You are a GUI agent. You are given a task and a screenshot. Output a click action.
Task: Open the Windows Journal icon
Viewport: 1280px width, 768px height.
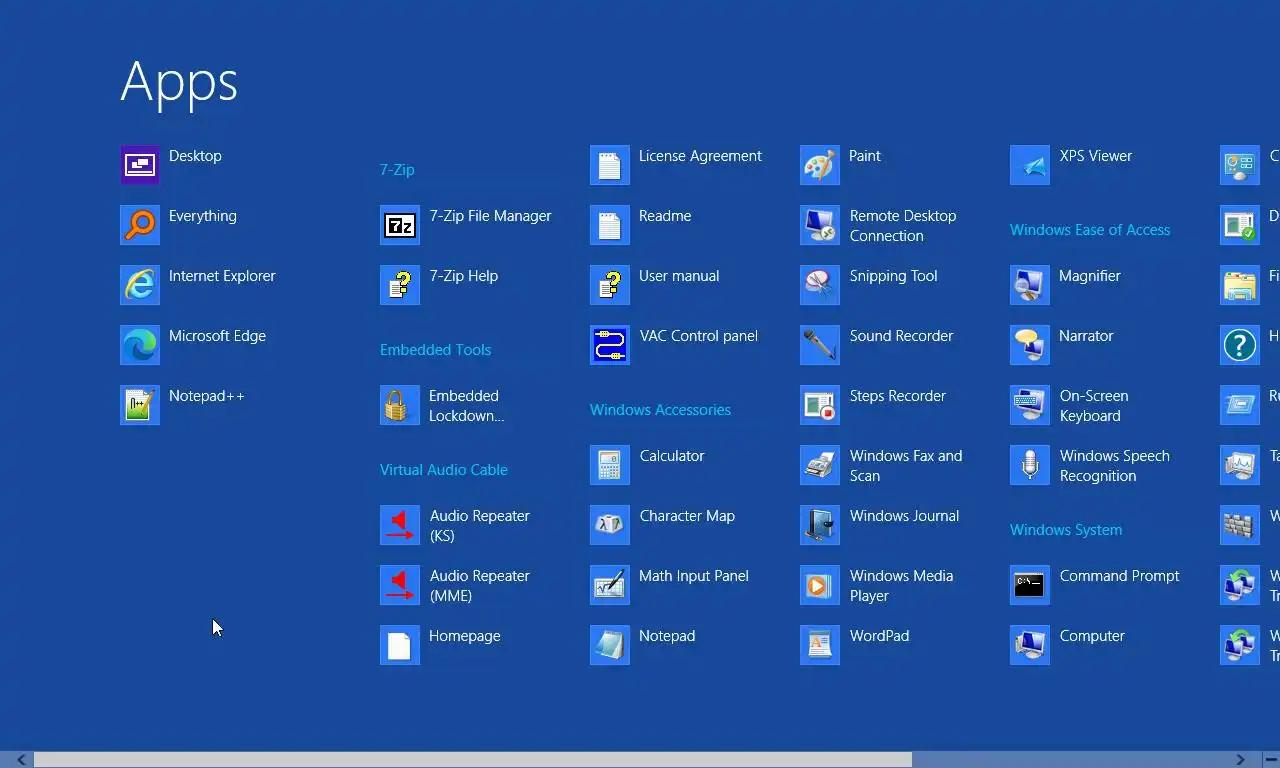(820, 525)
